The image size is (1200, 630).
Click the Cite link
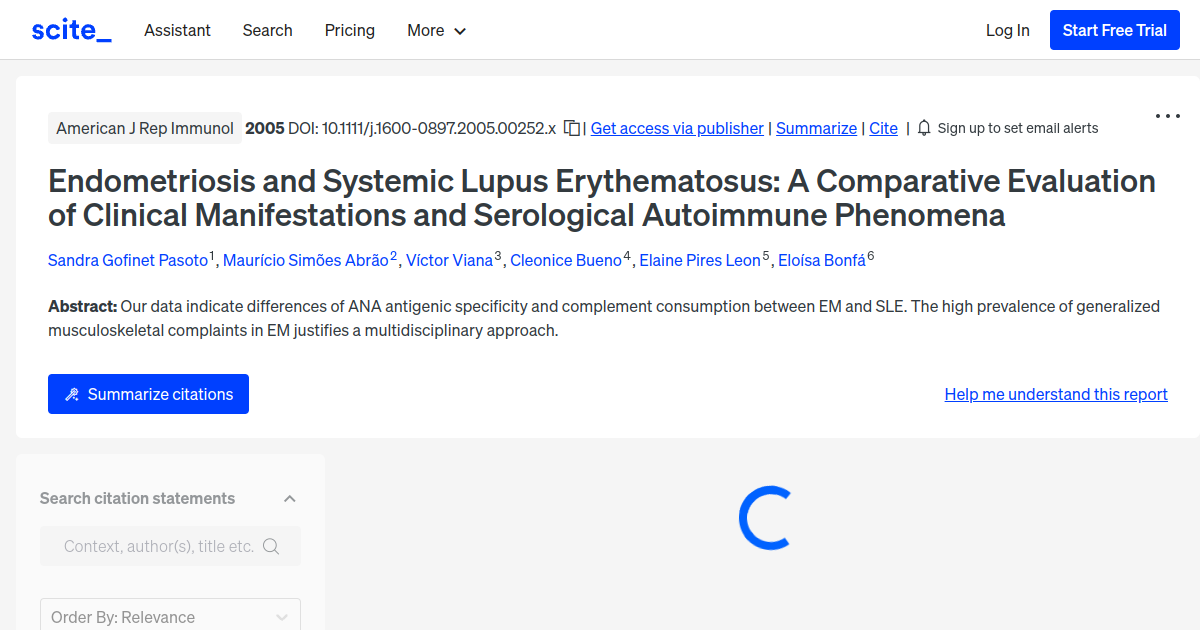coord(883,128)
